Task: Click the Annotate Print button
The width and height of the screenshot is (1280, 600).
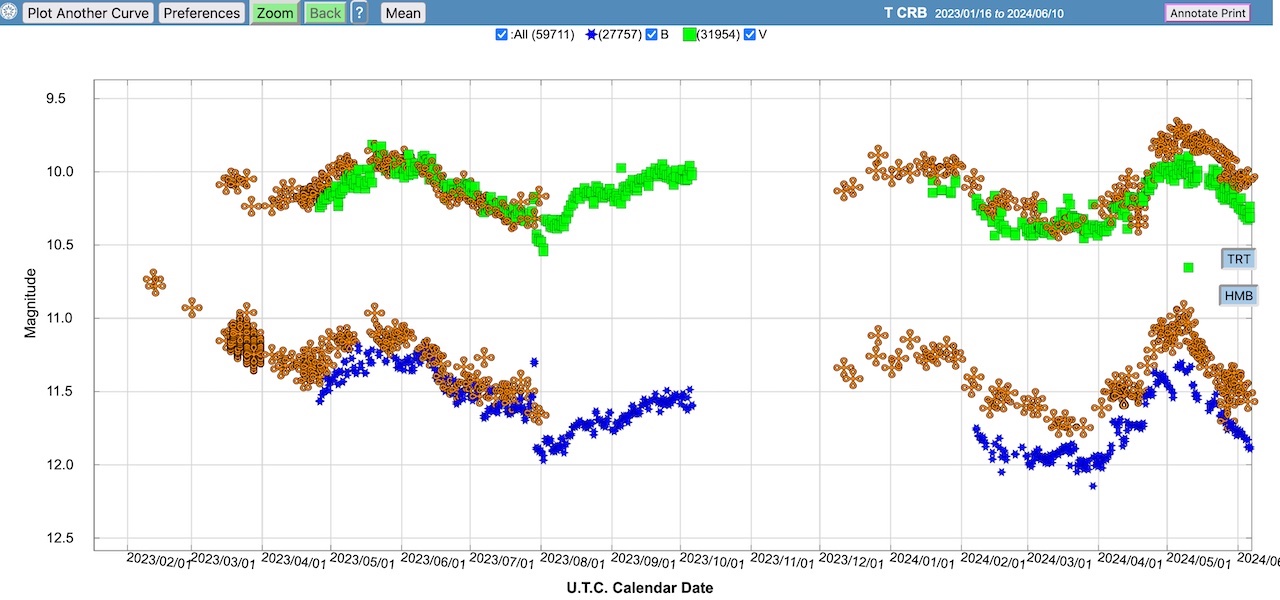Action: click(1207, 13)
